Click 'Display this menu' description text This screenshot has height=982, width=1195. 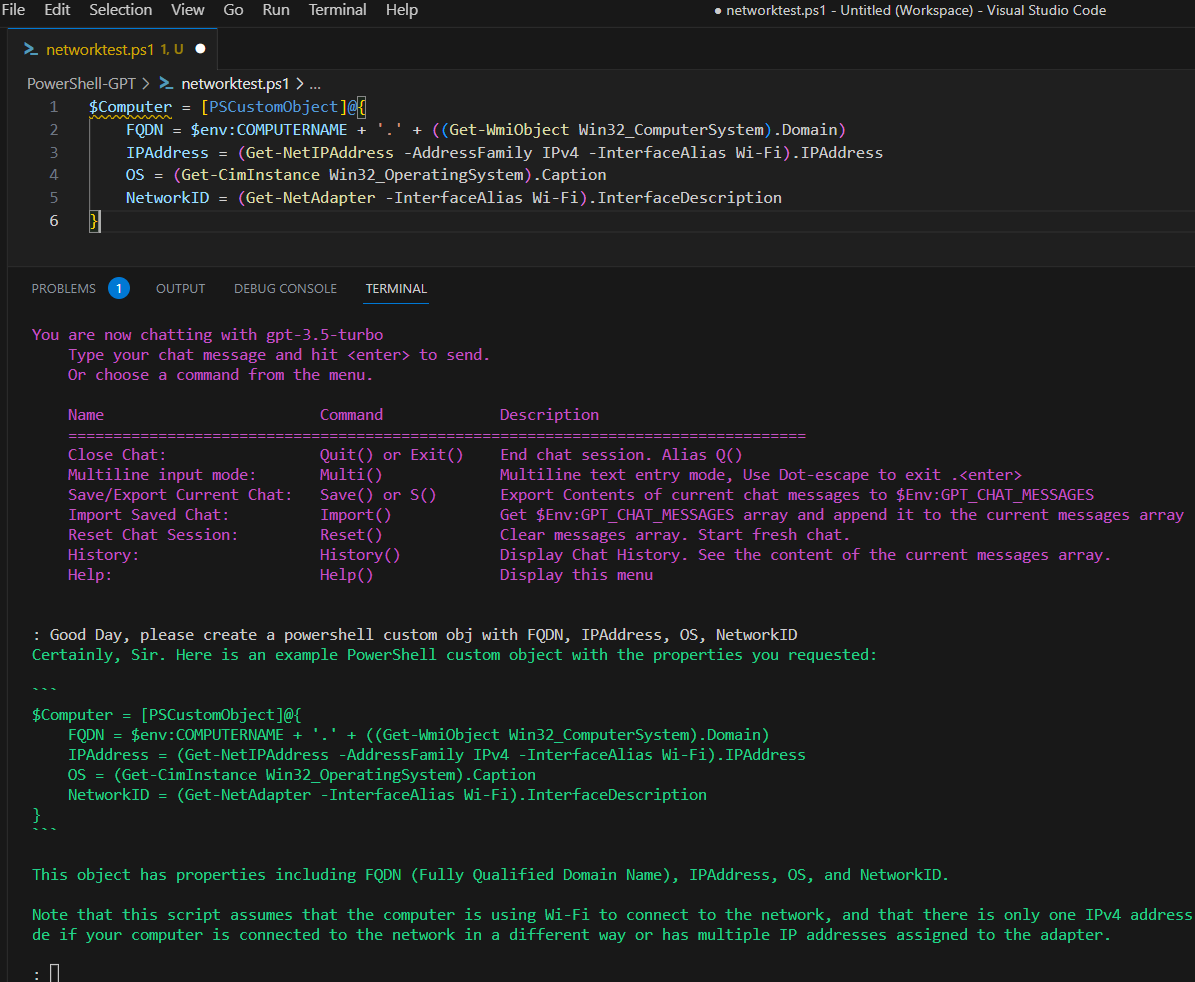click(576, 574)
